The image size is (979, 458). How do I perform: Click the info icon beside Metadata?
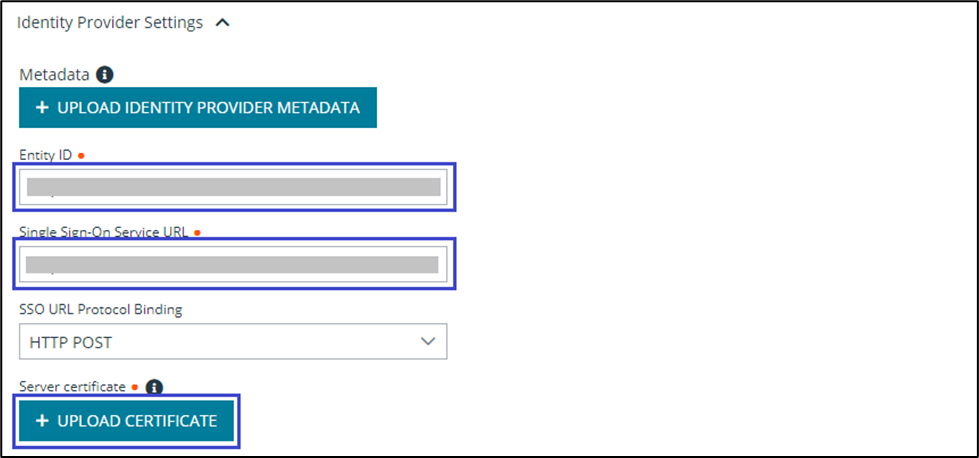click(x=105, y=75)
